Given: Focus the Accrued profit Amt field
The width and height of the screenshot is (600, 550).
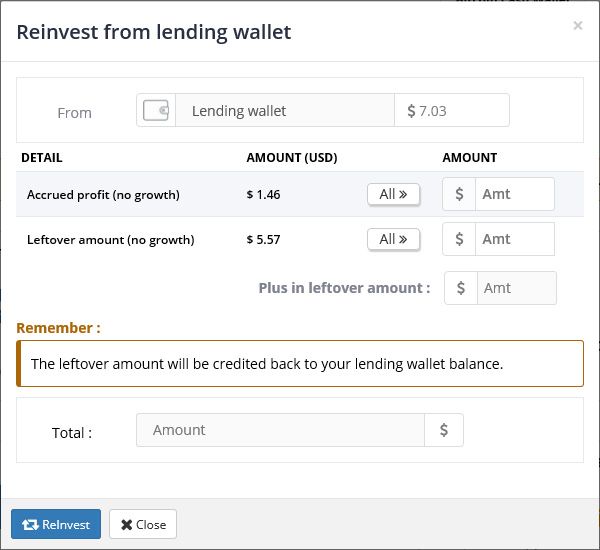Looking at the screenshot, I should click(515, 194).
